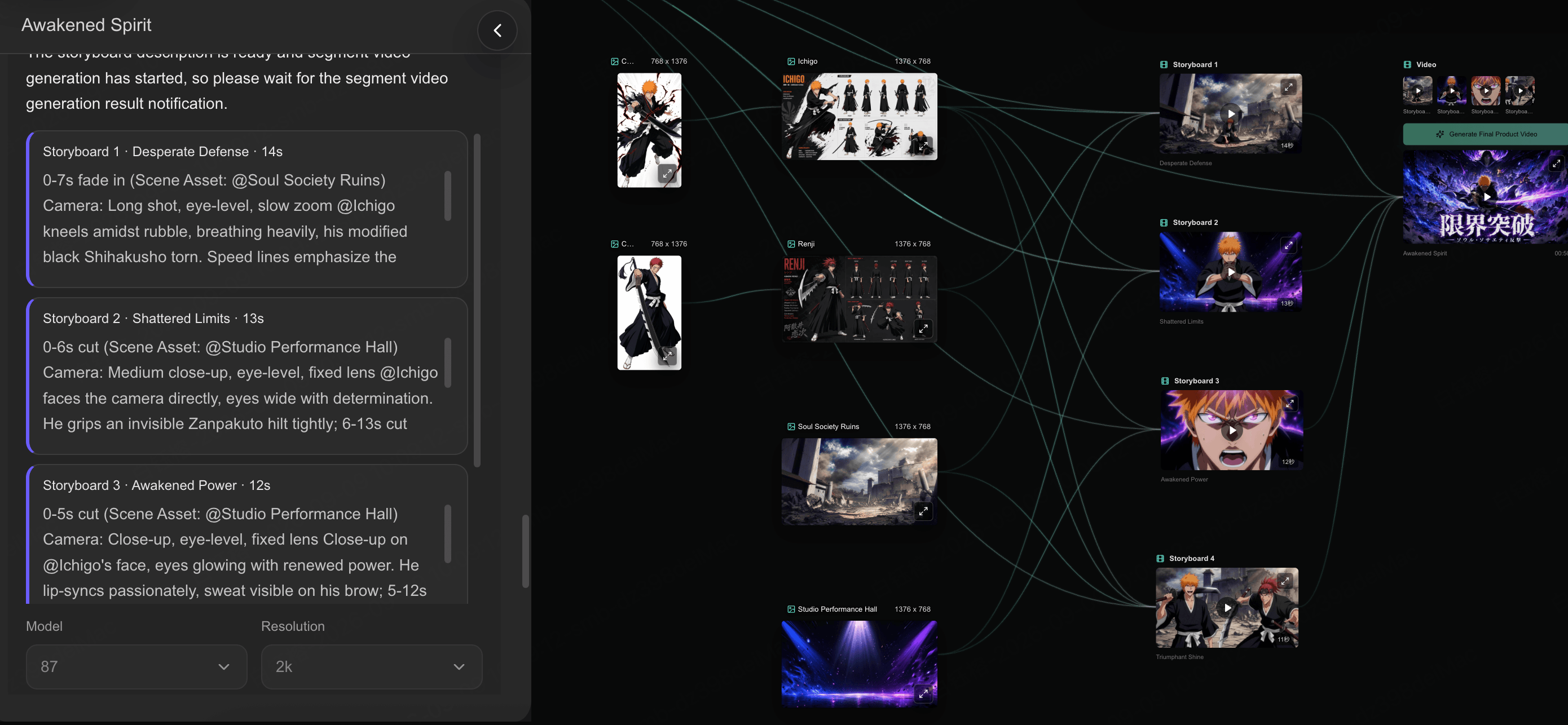
Task: Expand Storyboard 3 video preview
Action: (x=1290, y=404)
